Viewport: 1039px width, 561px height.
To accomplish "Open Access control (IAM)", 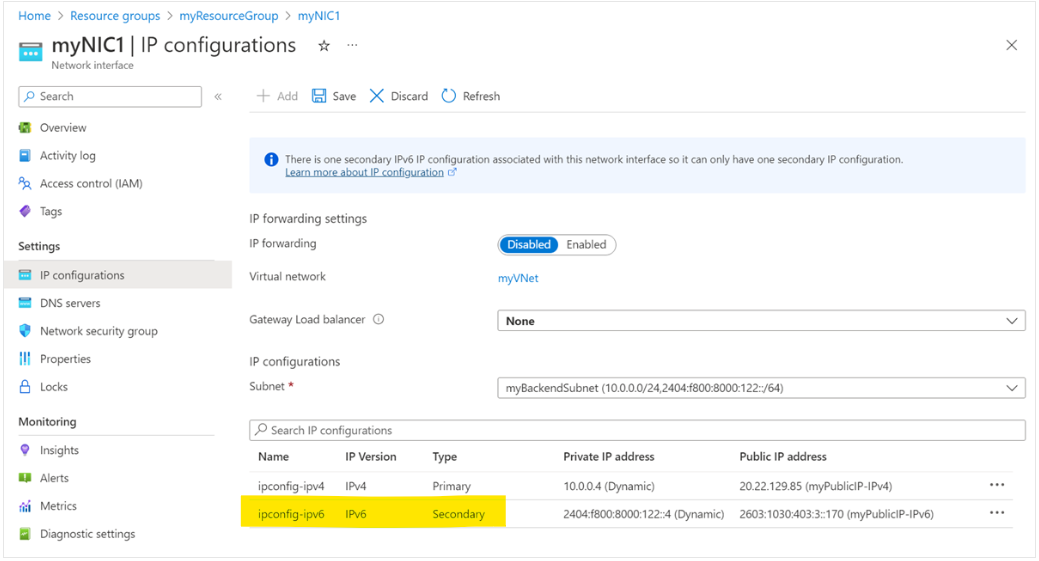I will coord(91,183).
